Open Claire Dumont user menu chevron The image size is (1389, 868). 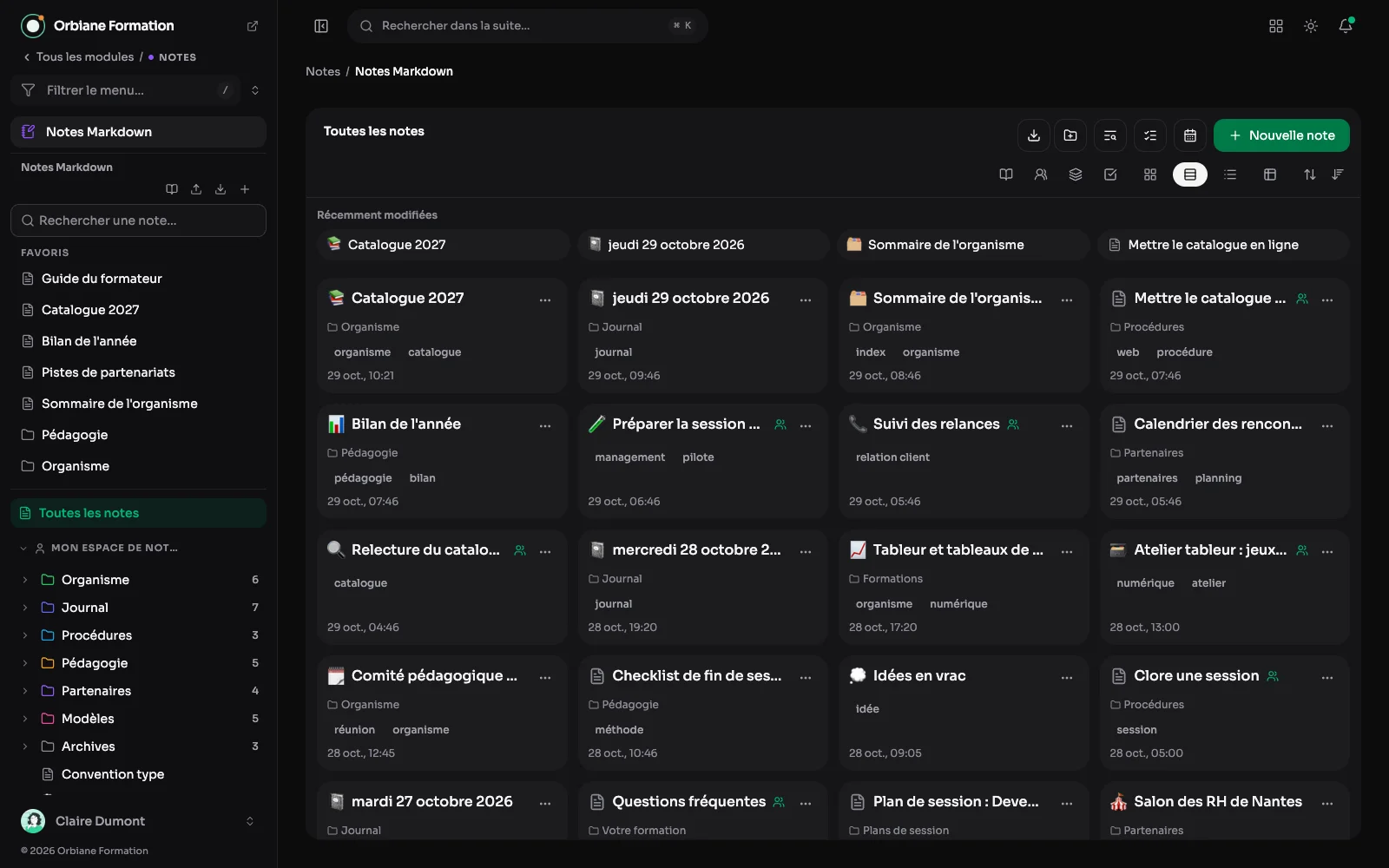pos(250,821)
